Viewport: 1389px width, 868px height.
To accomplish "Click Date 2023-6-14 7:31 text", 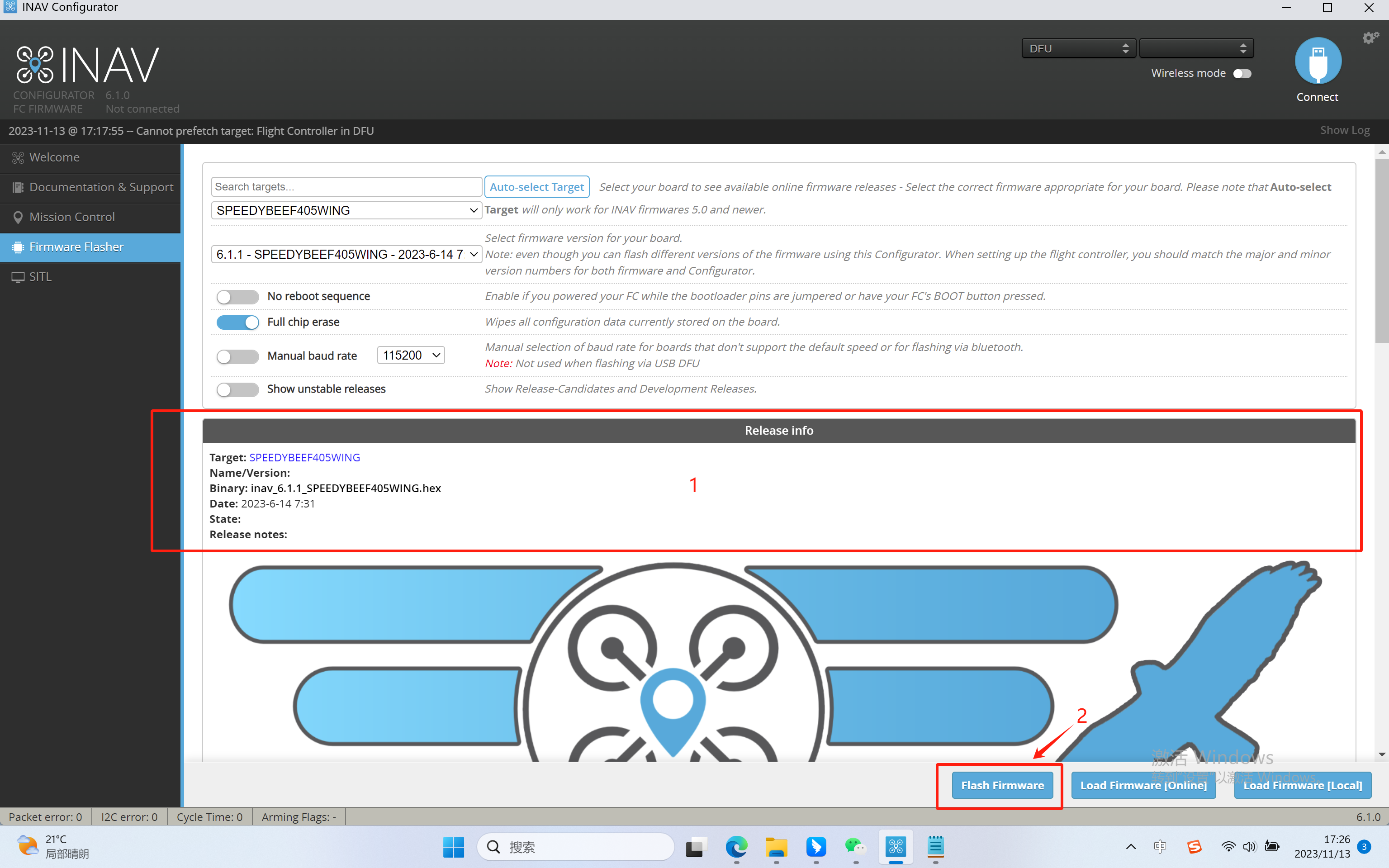I will (x=262, y=504).
